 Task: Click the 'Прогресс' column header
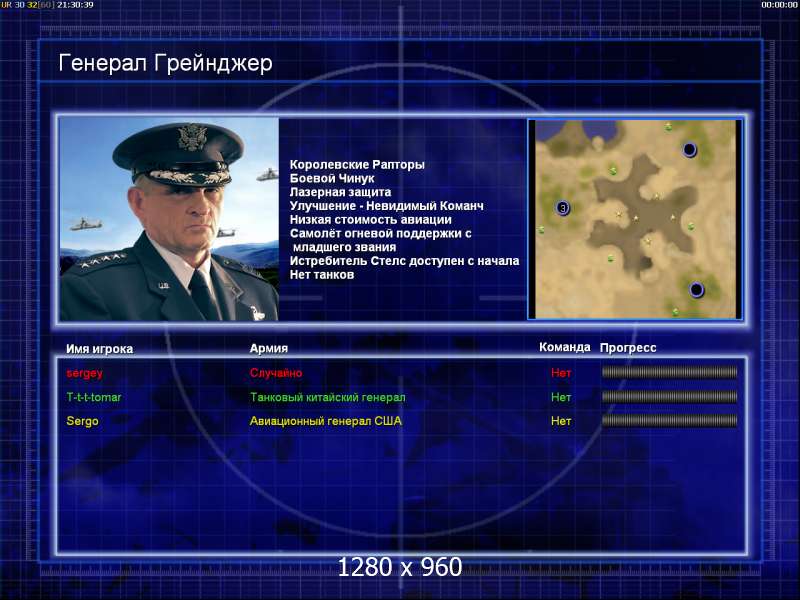pos(628,348)
